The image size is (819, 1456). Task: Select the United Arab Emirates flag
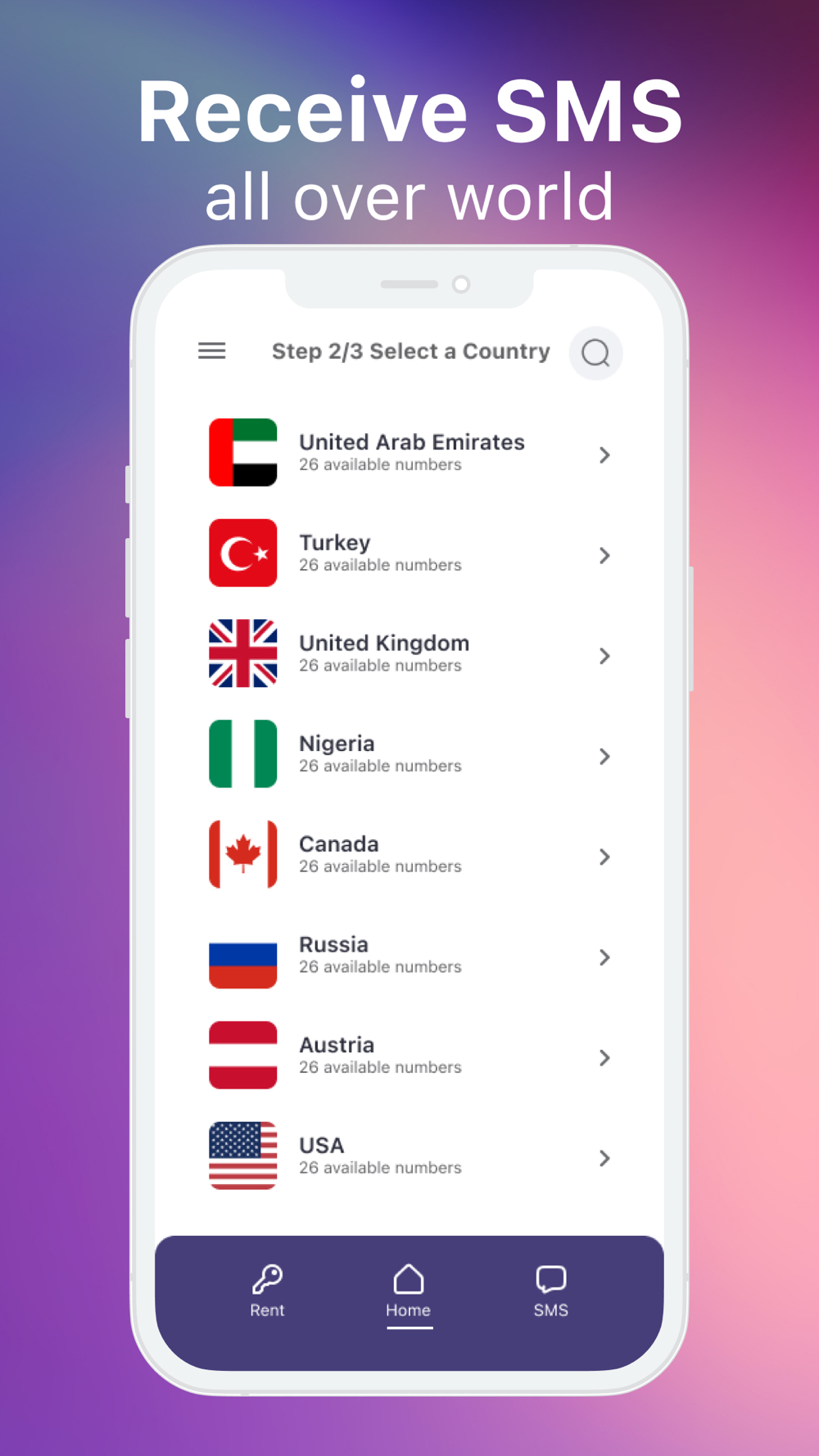pyautogui.click(x=243, y=452)
